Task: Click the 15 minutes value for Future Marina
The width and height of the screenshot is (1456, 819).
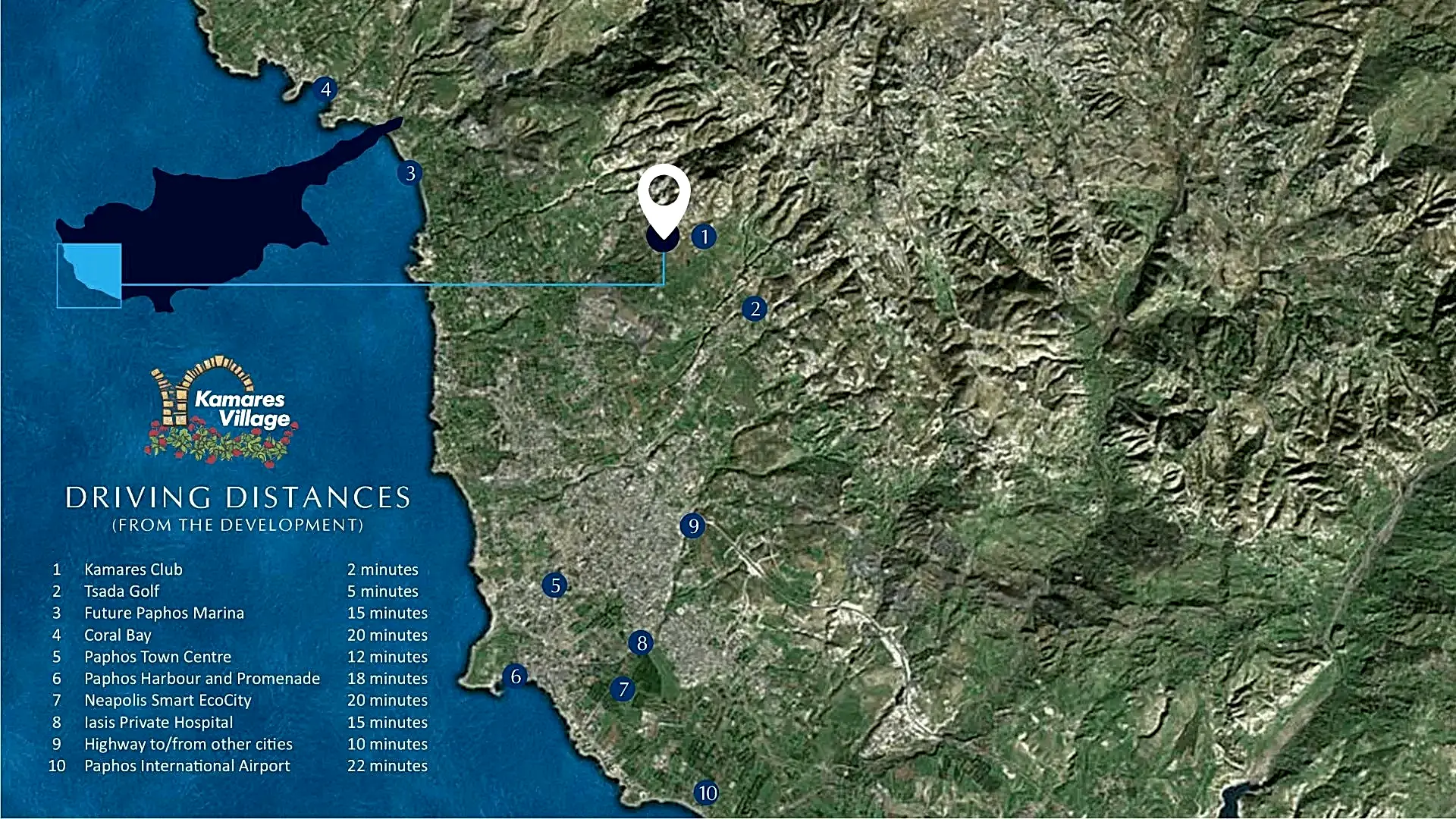Action: pos(388,613)
